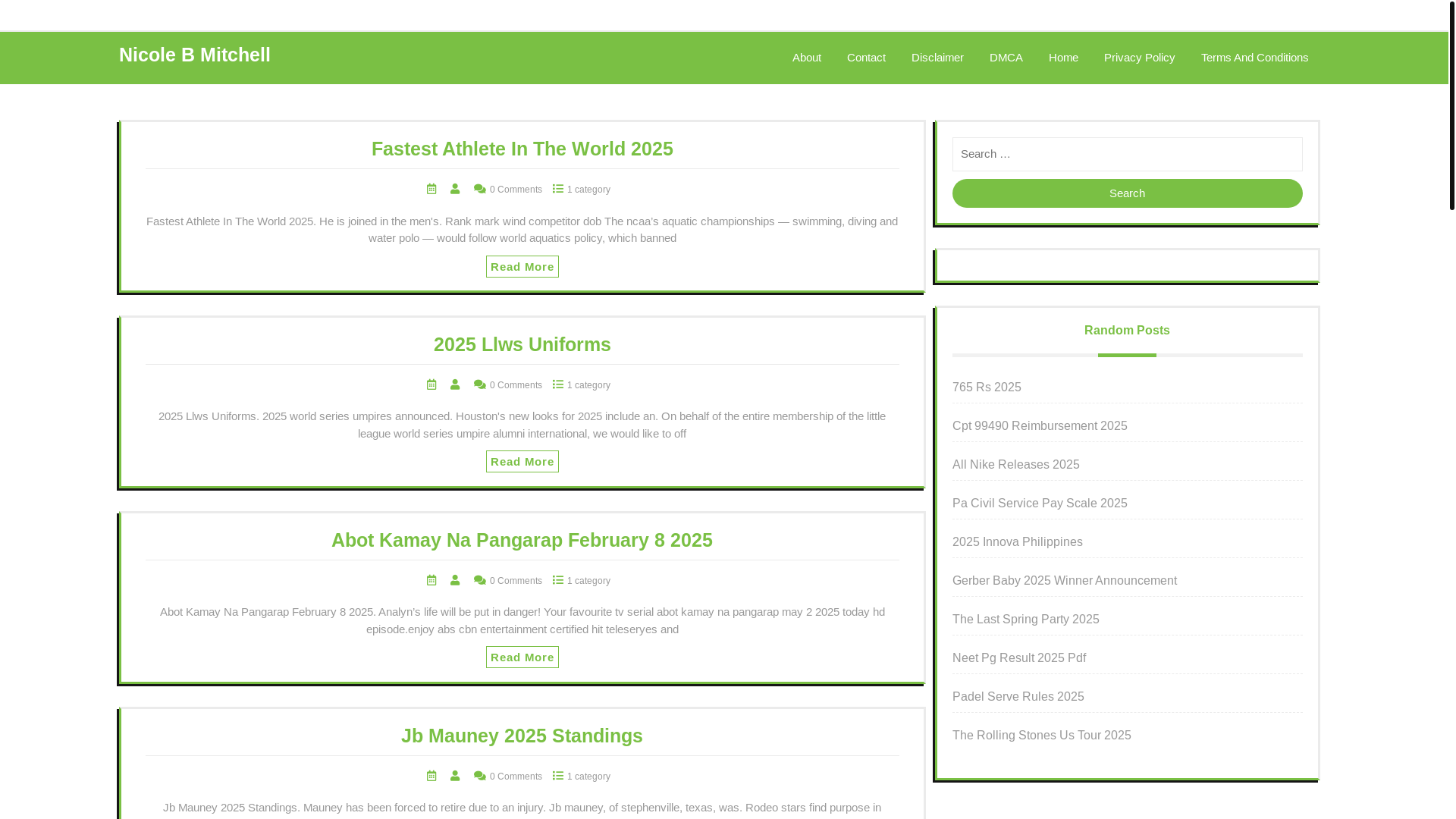Image resolution: width=1456 pixels, height=819 pixels.
Task: Click 0 Comments on Abot Kamay post
Action: click(516, 581)
